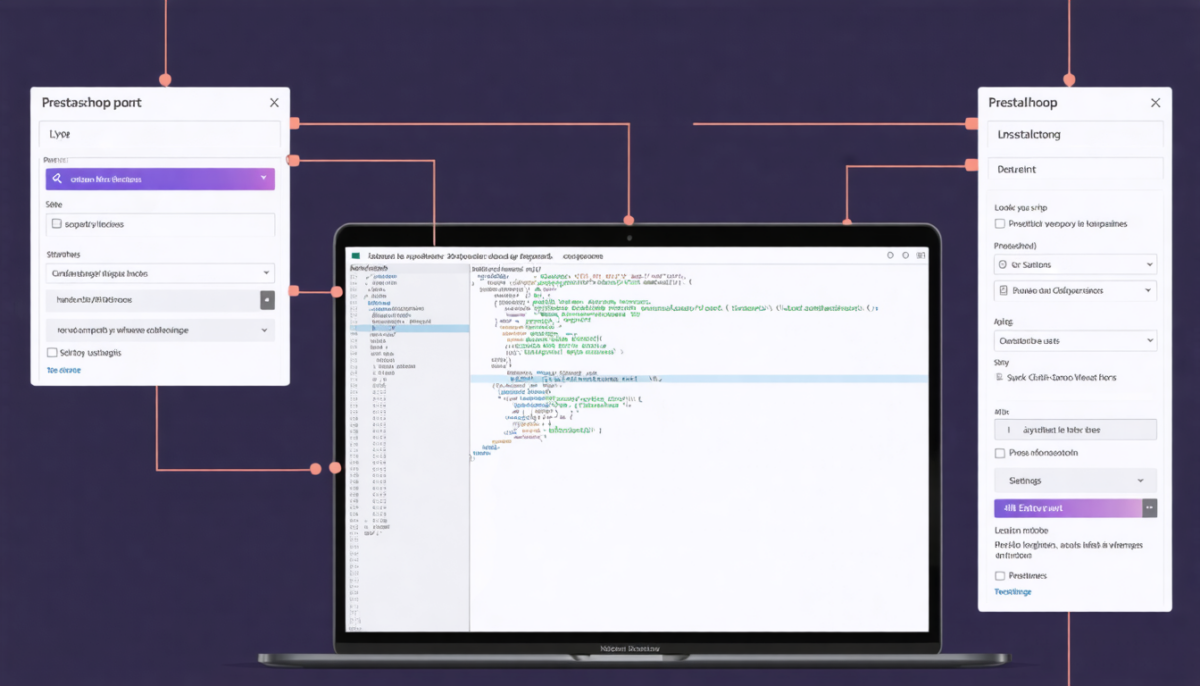Click the clock icon in 'Or Sattions' dropdown

pos(1002,265)
